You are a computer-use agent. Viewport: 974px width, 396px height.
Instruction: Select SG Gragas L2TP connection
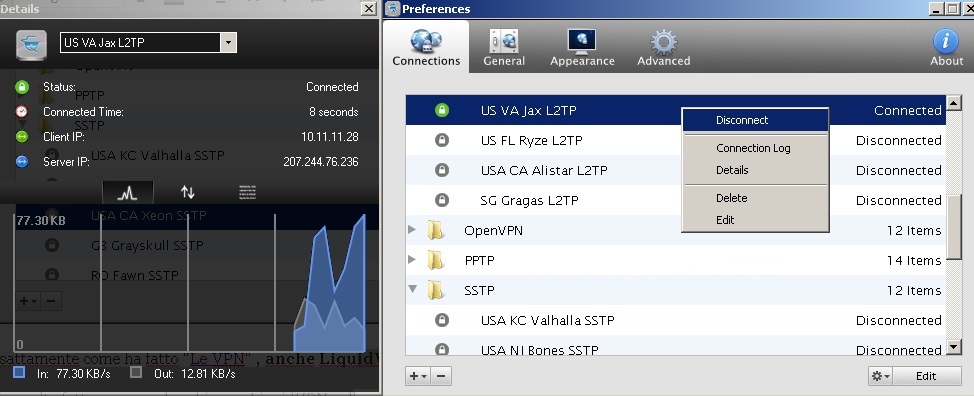click(675, 200)
